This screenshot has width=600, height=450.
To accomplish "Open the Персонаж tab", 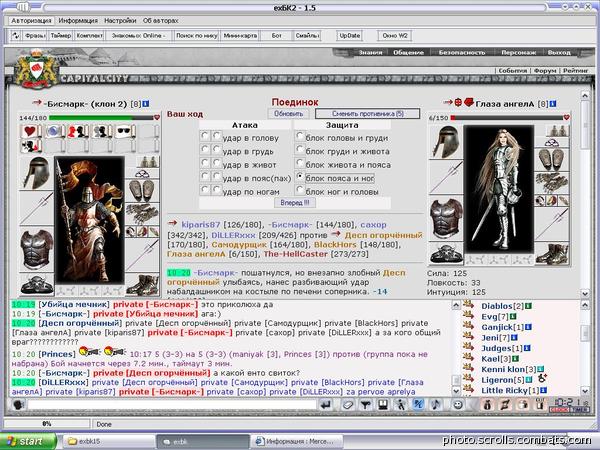I will coord(518,52).
